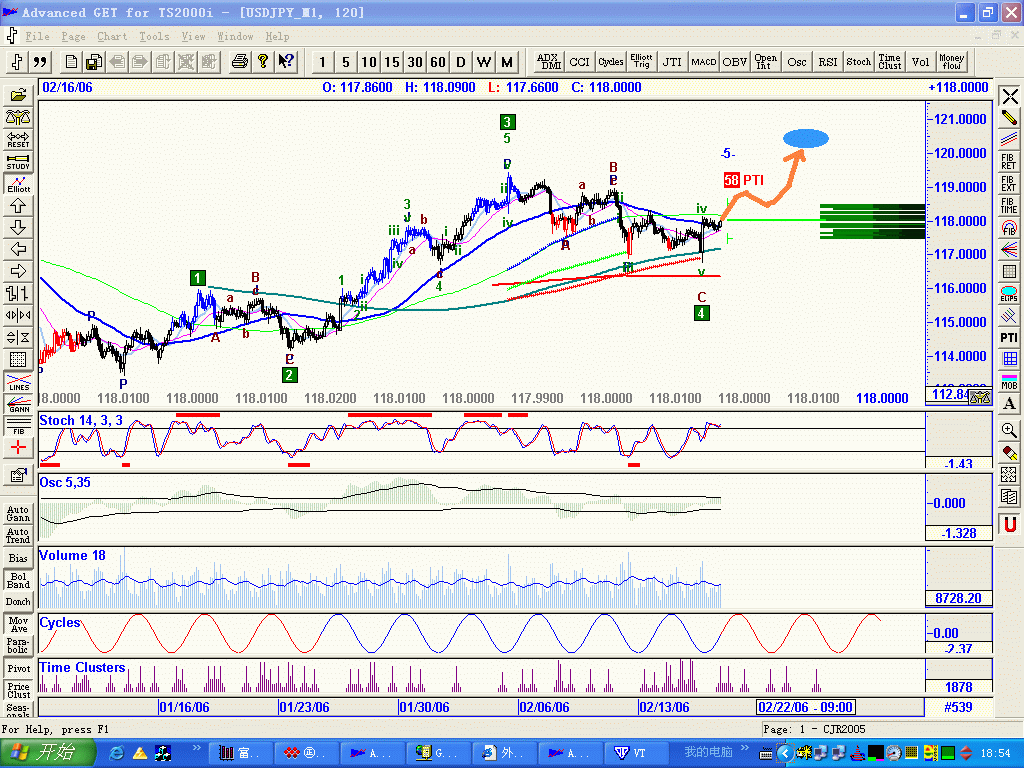Select FIB TIME tool
This screenshot has width=1024, height=768.
[x=1009, y=206]
